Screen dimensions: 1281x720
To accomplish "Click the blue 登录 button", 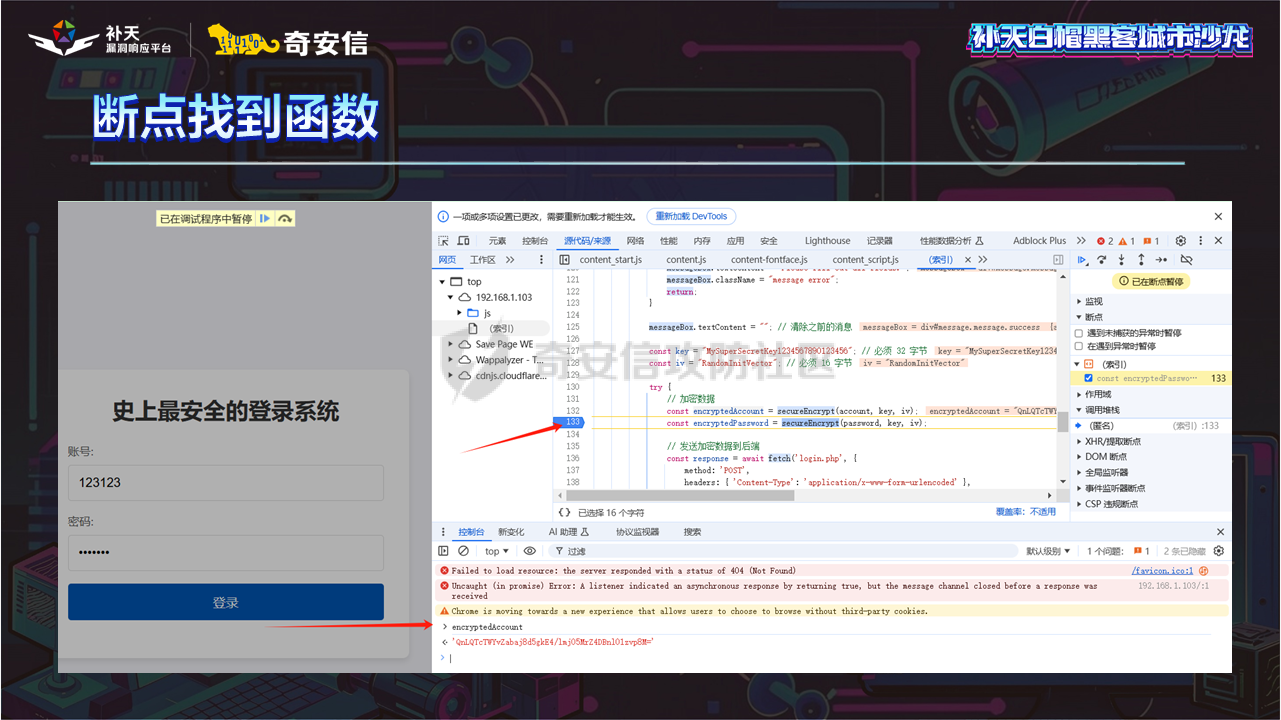I will 226,602.
